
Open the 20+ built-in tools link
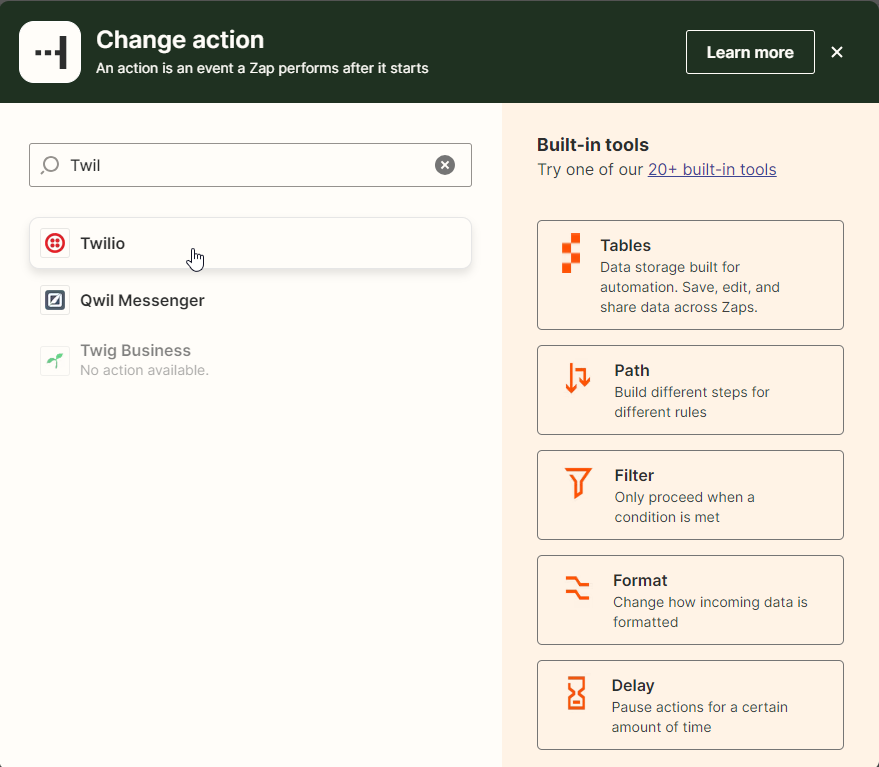712,169
